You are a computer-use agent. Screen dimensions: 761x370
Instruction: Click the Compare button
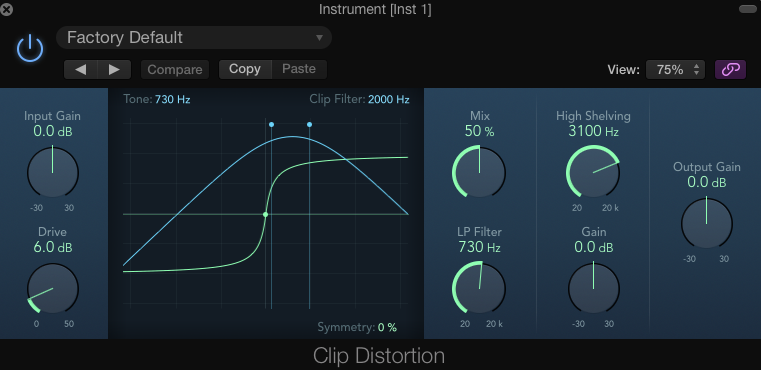tap(175, 69)
